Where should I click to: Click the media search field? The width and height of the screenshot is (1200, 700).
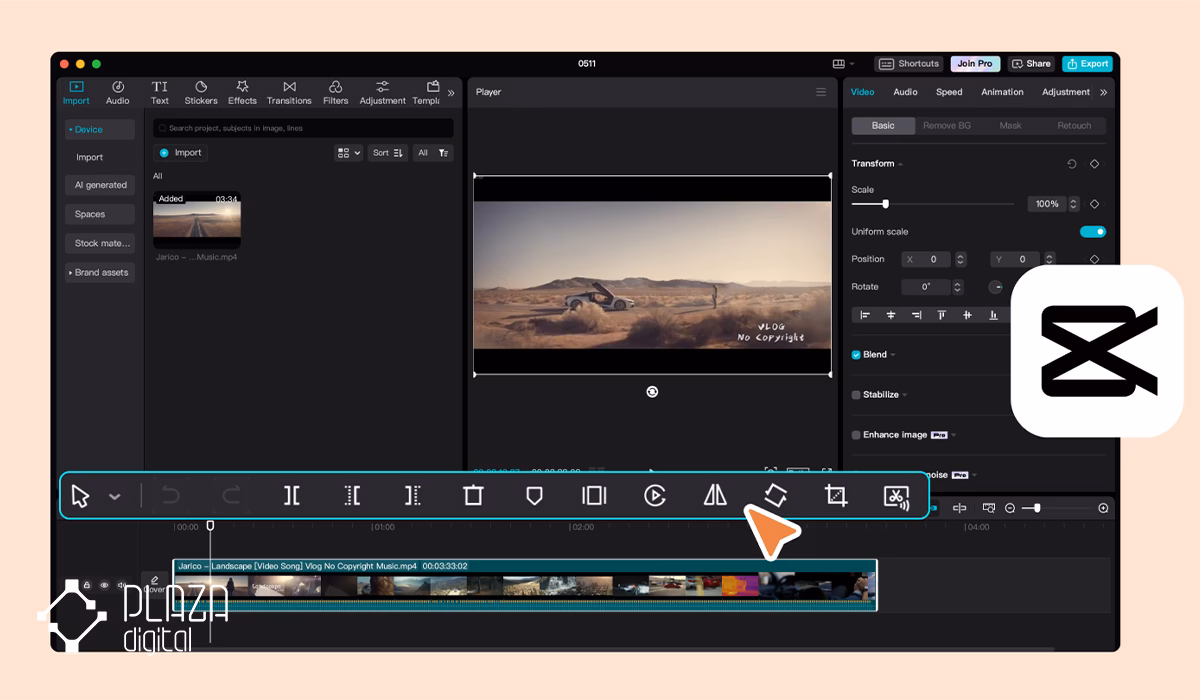click(303, 128)
